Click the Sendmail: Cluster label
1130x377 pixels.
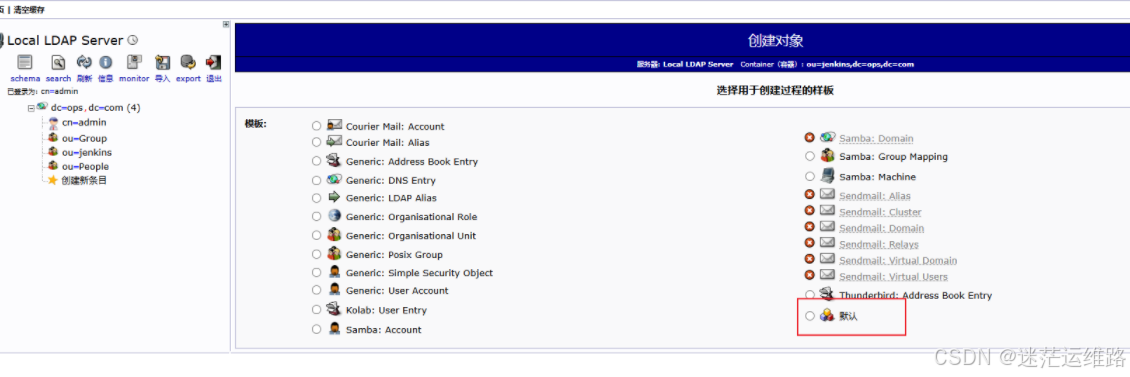[880, 212]
